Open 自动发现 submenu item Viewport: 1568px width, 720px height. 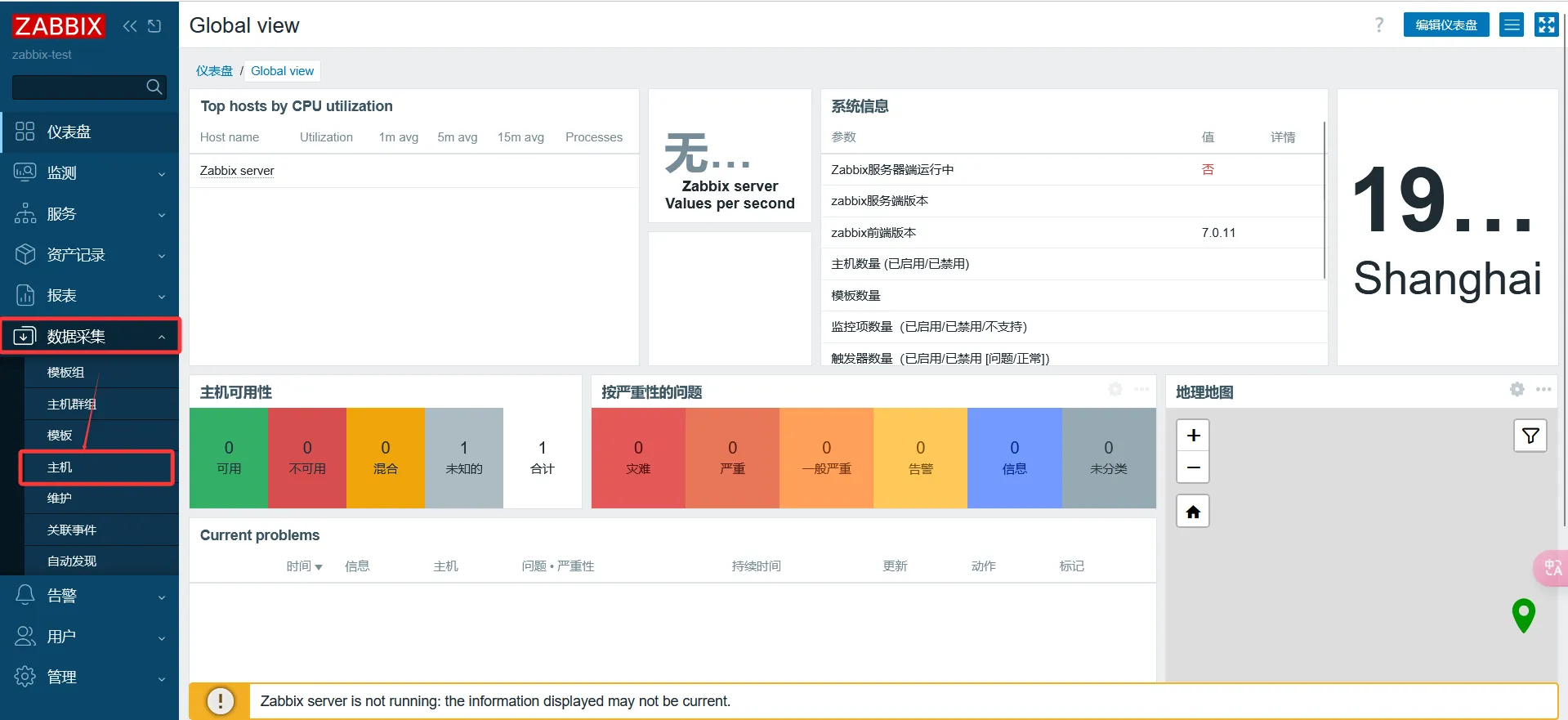pos(101,561)
